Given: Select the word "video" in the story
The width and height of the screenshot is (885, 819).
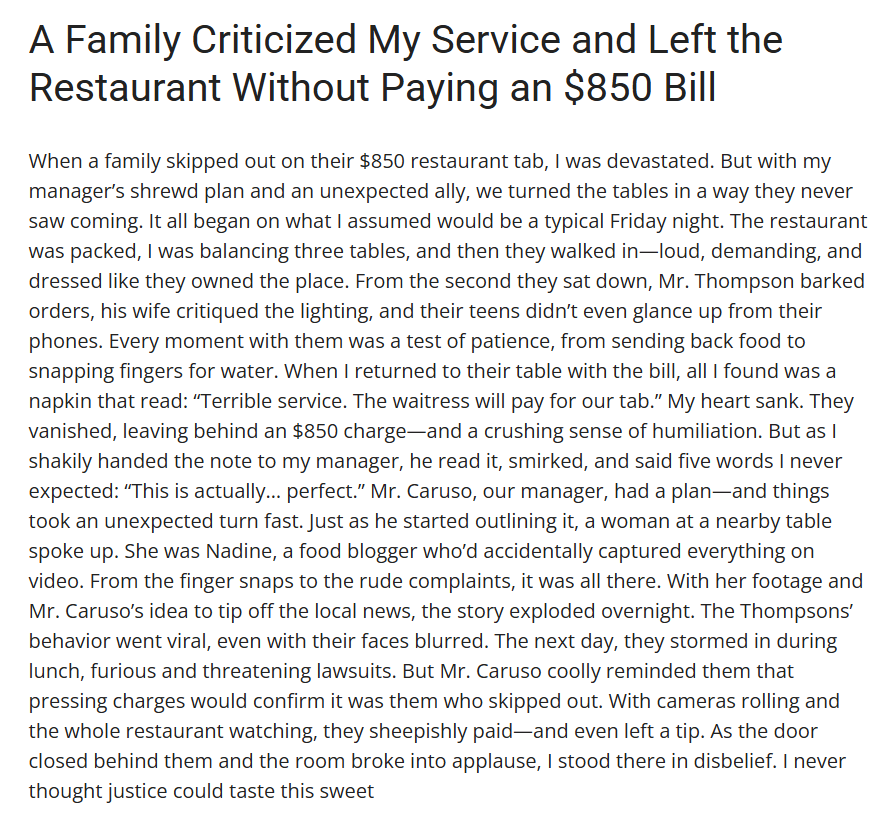Looking at the screenshot, I should (55, 581).
